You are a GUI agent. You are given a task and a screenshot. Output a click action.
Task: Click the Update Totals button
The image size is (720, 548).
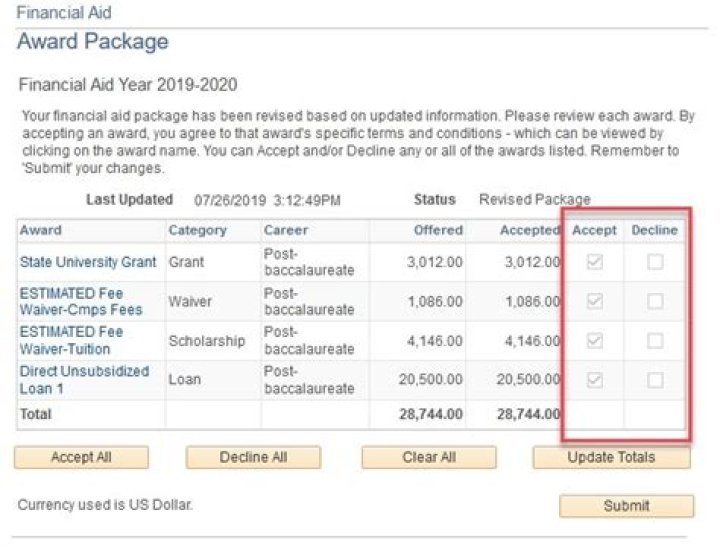tap(611, 458)
